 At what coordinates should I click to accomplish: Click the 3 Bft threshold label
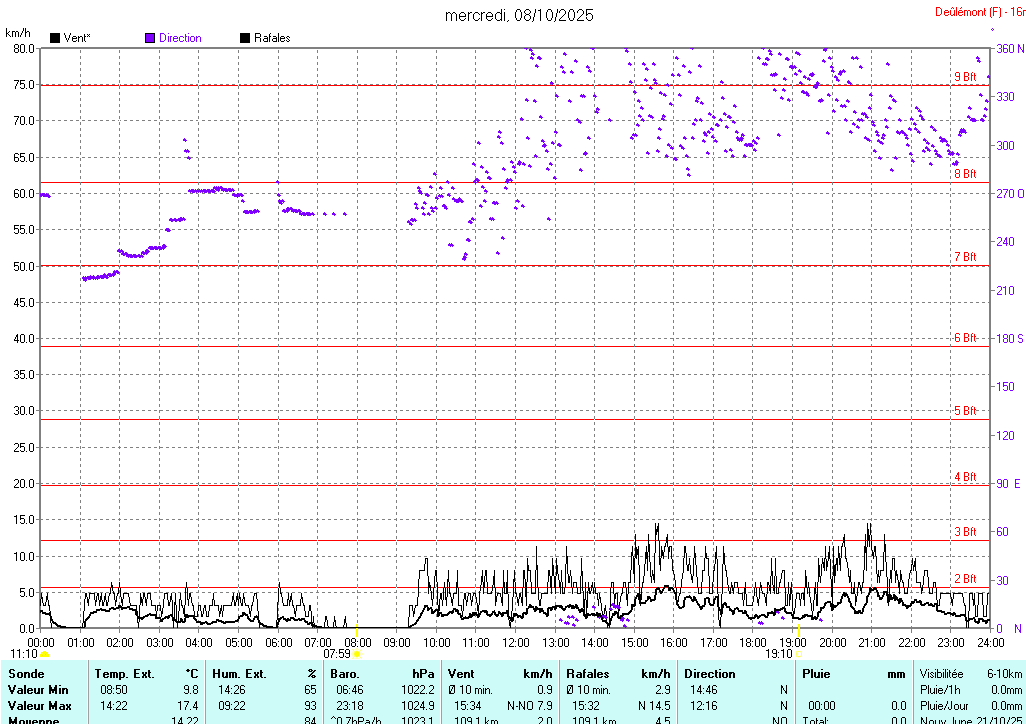964,532
